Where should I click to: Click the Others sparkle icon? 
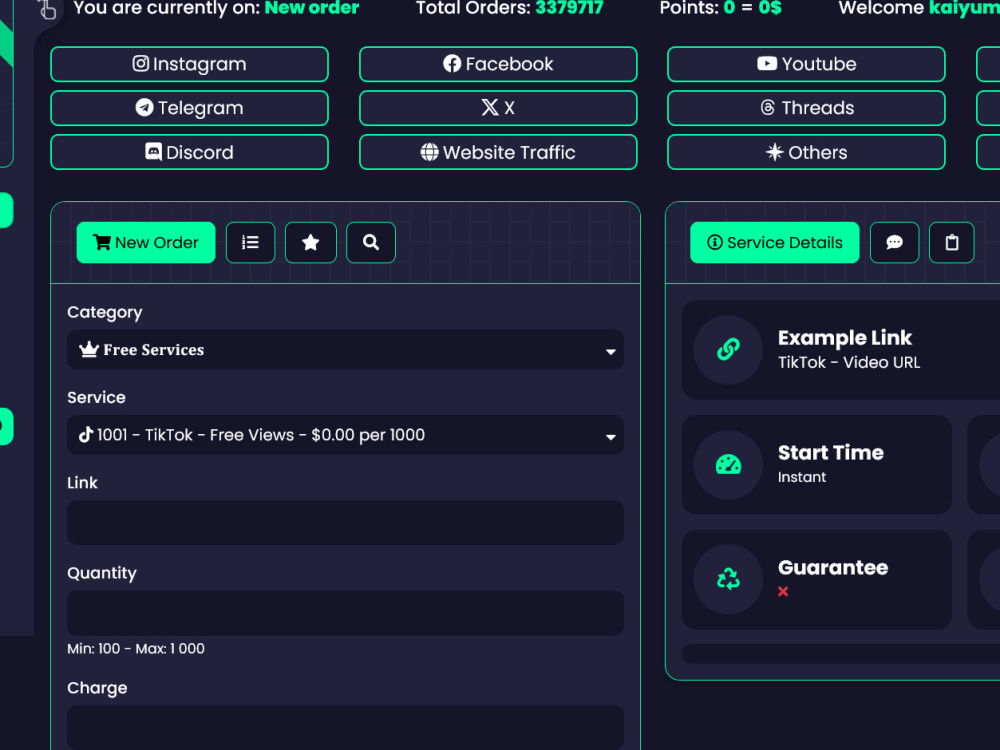point(774,152)
